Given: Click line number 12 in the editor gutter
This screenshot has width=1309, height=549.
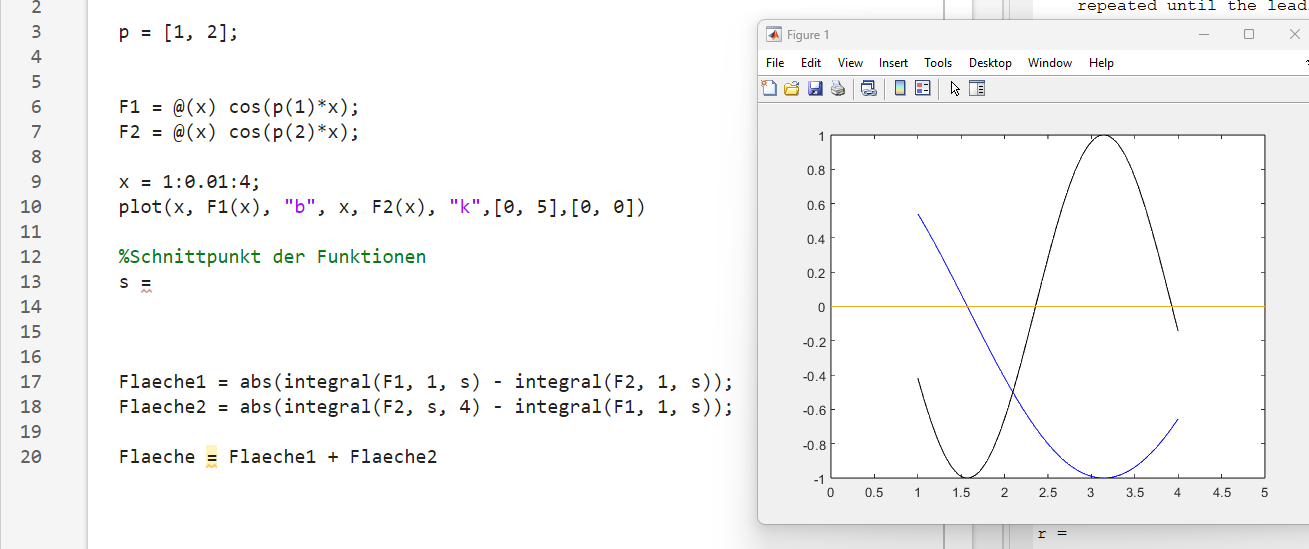Looking at the screenshot, I should pos(31,257).
